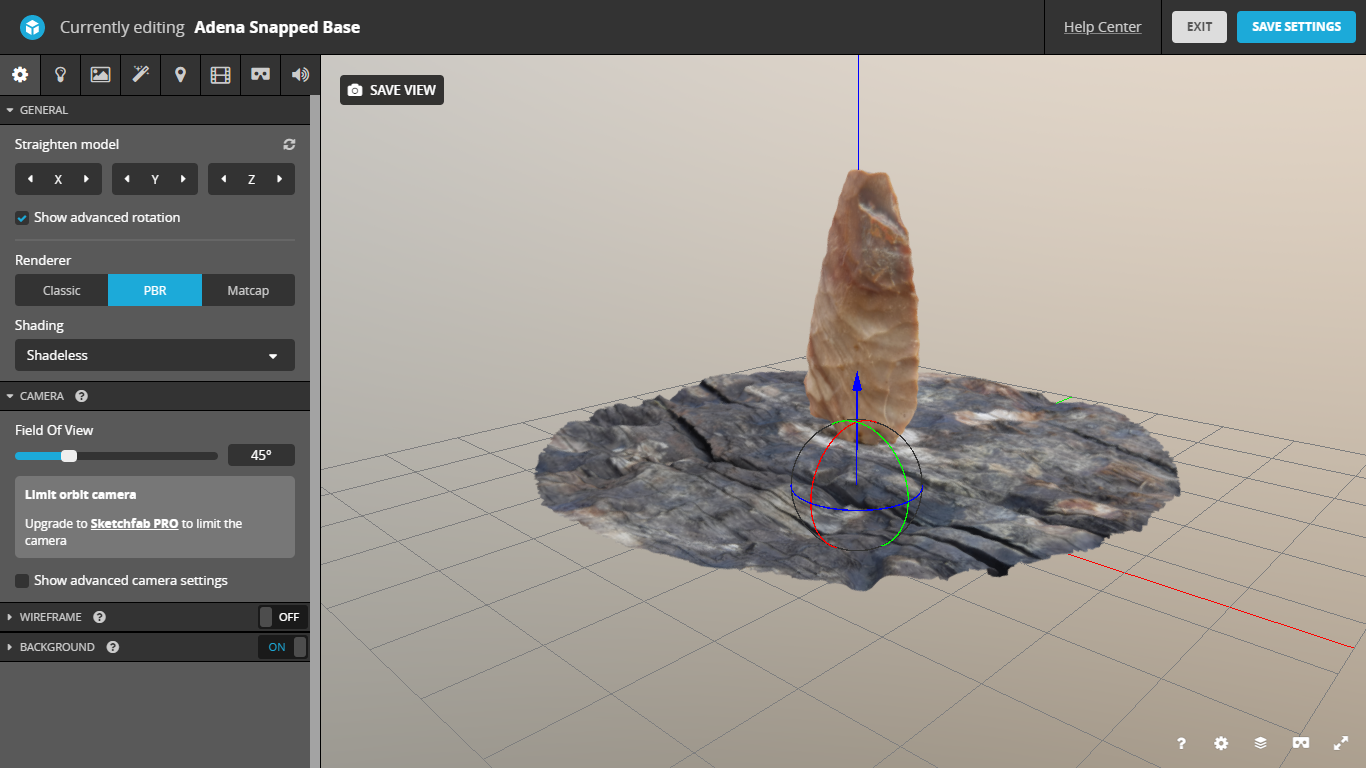
Task: Select the Post-Processing Filters wand icon
Action: (x=140, y=75)
